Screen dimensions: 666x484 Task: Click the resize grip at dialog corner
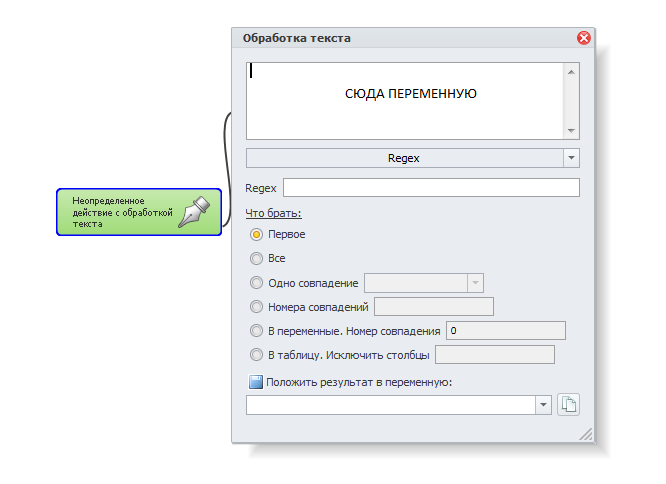tap(586, 434)
